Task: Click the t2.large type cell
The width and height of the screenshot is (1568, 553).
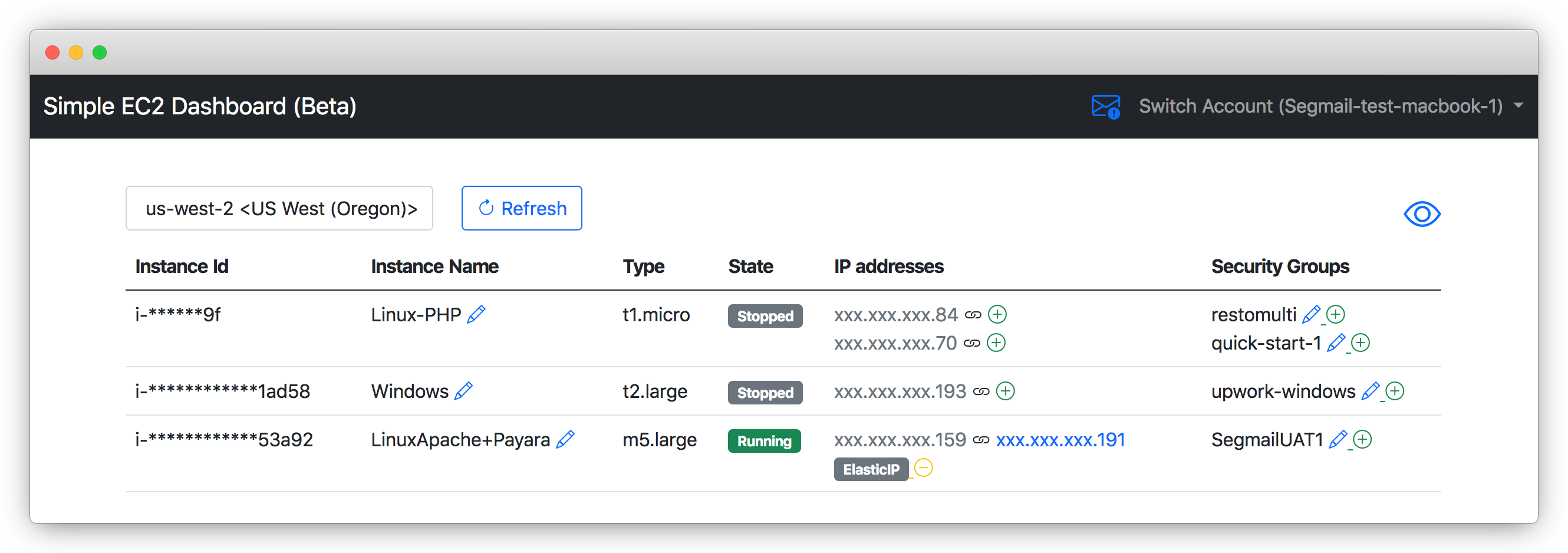Action: pos(654,391)
